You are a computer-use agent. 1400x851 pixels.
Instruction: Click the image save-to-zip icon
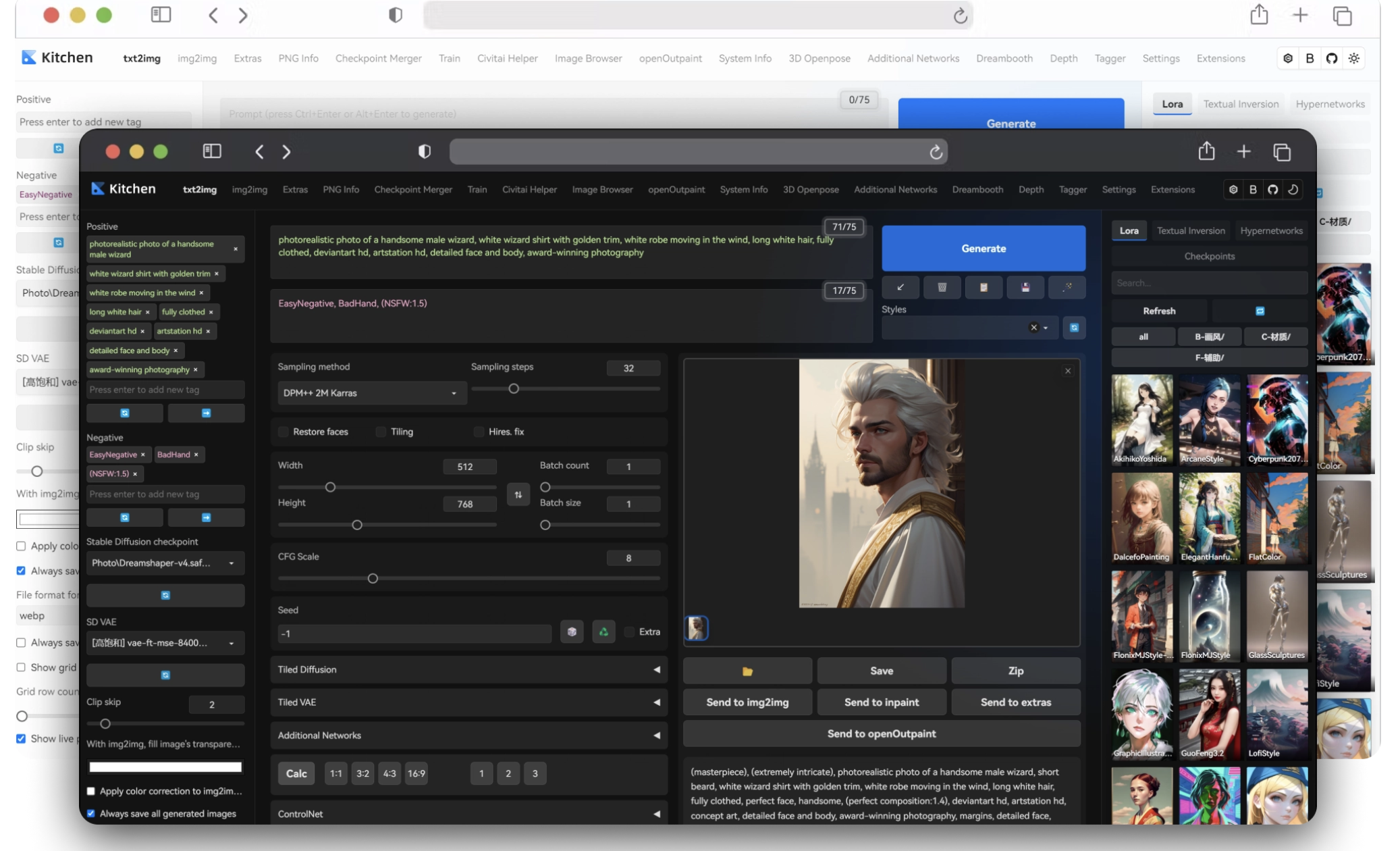[1015, 670]
